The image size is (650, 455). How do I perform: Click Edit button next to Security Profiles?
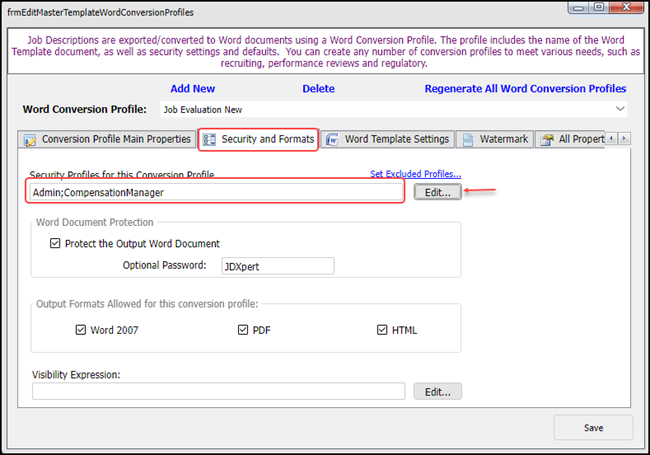coord(438,192)
